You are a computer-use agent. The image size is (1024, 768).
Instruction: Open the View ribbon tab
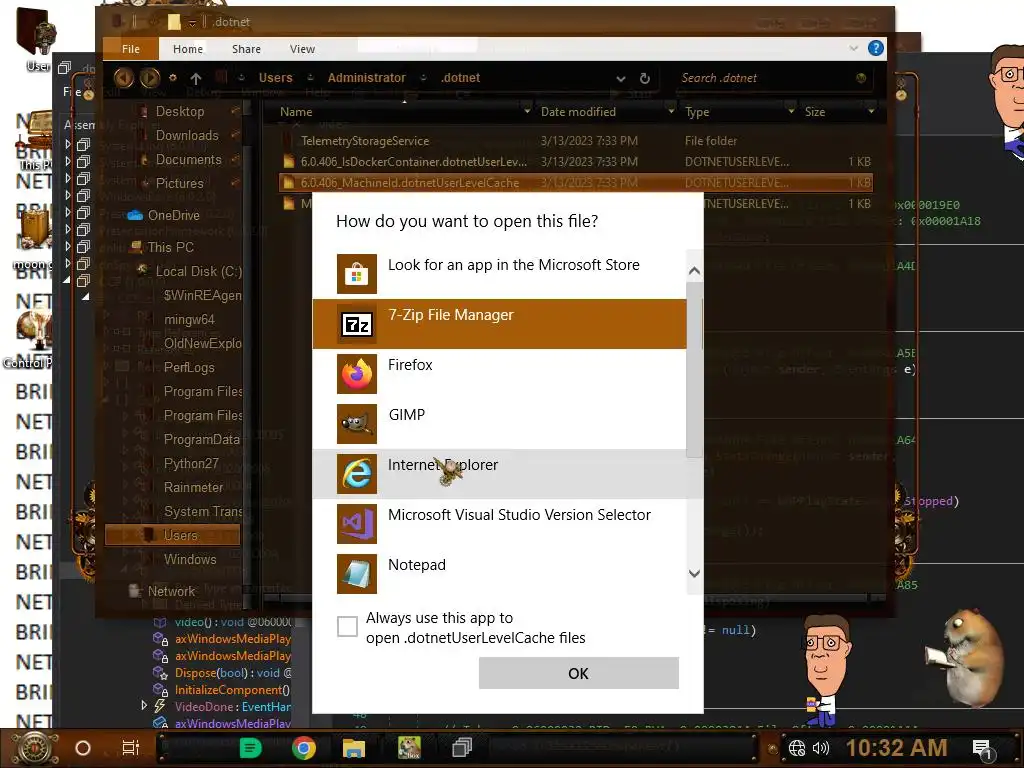pyautogui.click(x=302, y=49)
